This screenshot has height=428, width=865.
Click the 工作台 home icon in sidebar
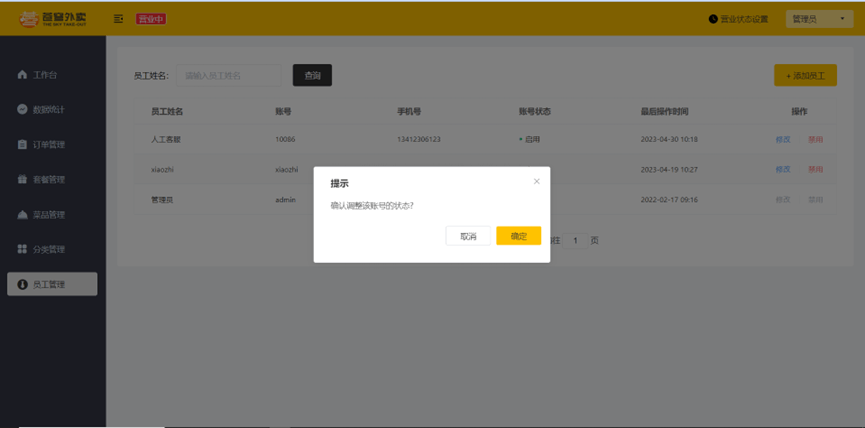pos(22,74)
